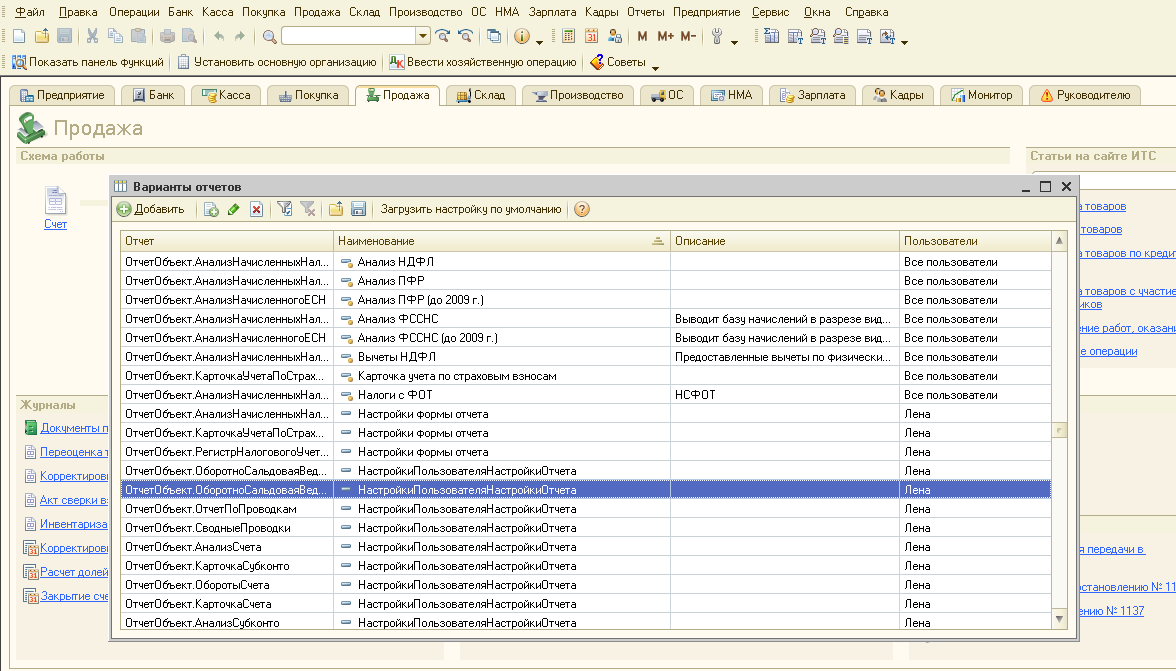Open the calendar icon in main toolbar
This screenshot has width=1176, height=671.
(x=591, y=37)
